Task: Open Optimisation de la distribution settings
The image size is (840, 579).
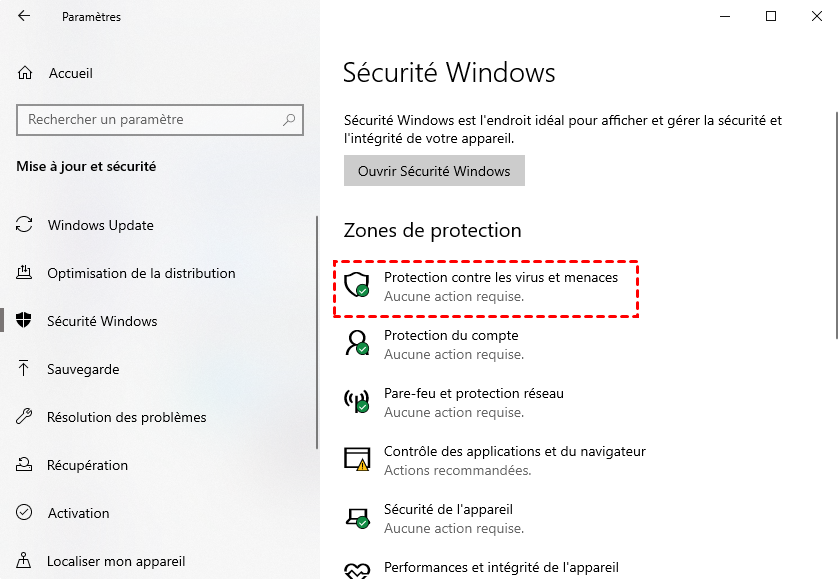Action: coord(141,273)
